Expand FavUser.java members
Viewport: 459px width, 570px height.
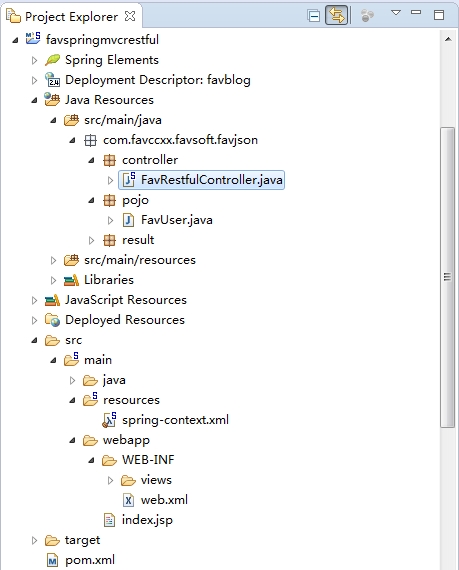[110, 220]
